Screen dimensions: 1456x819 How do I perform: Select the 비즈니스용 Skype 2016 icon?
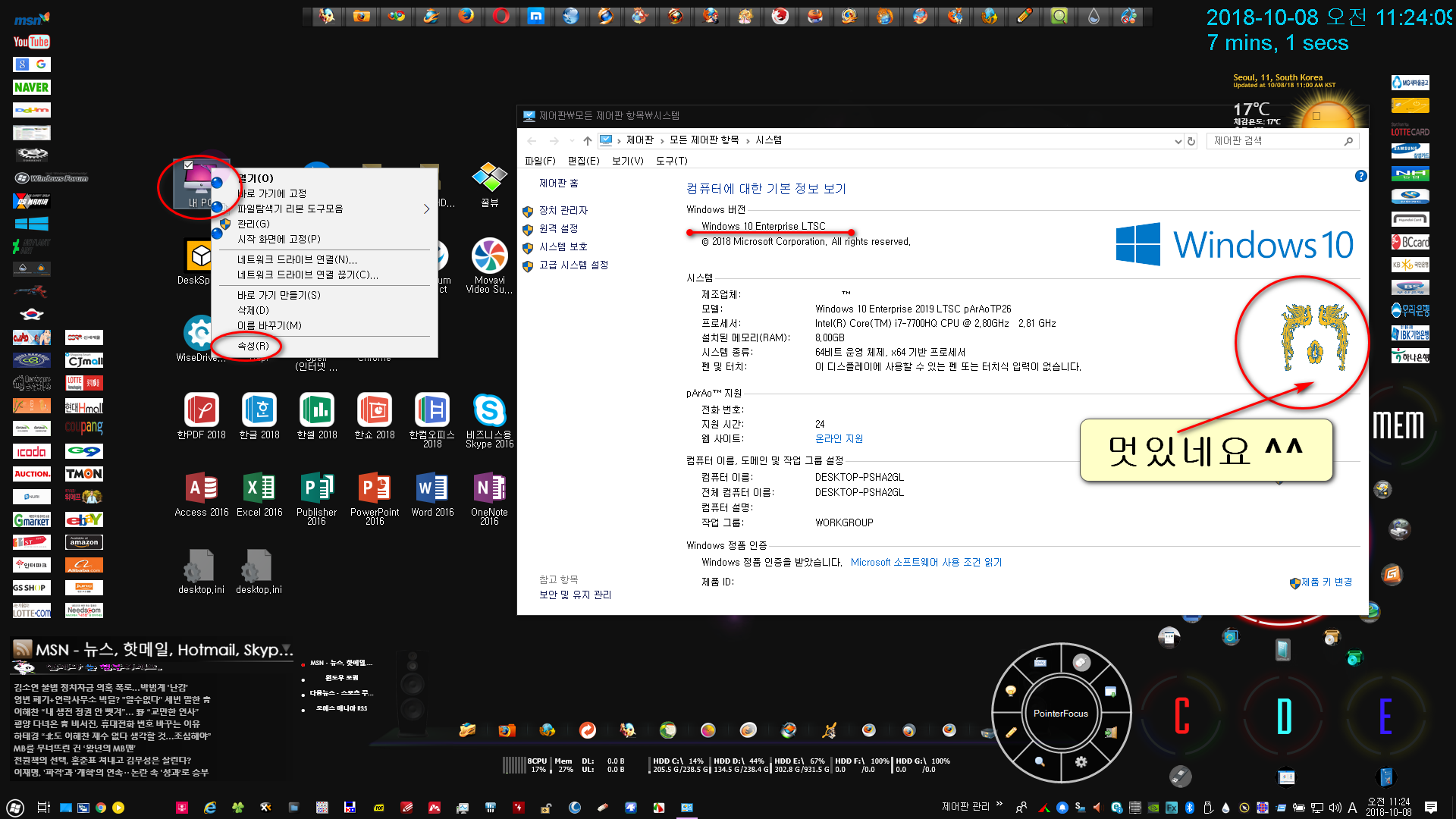click(x=490, y=420)
